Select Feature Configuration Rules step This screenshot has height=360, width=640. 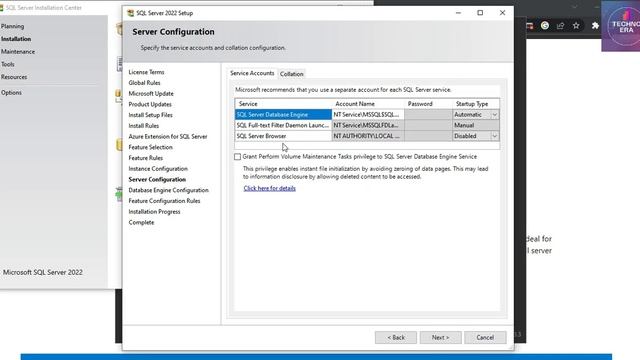point(164,201)
